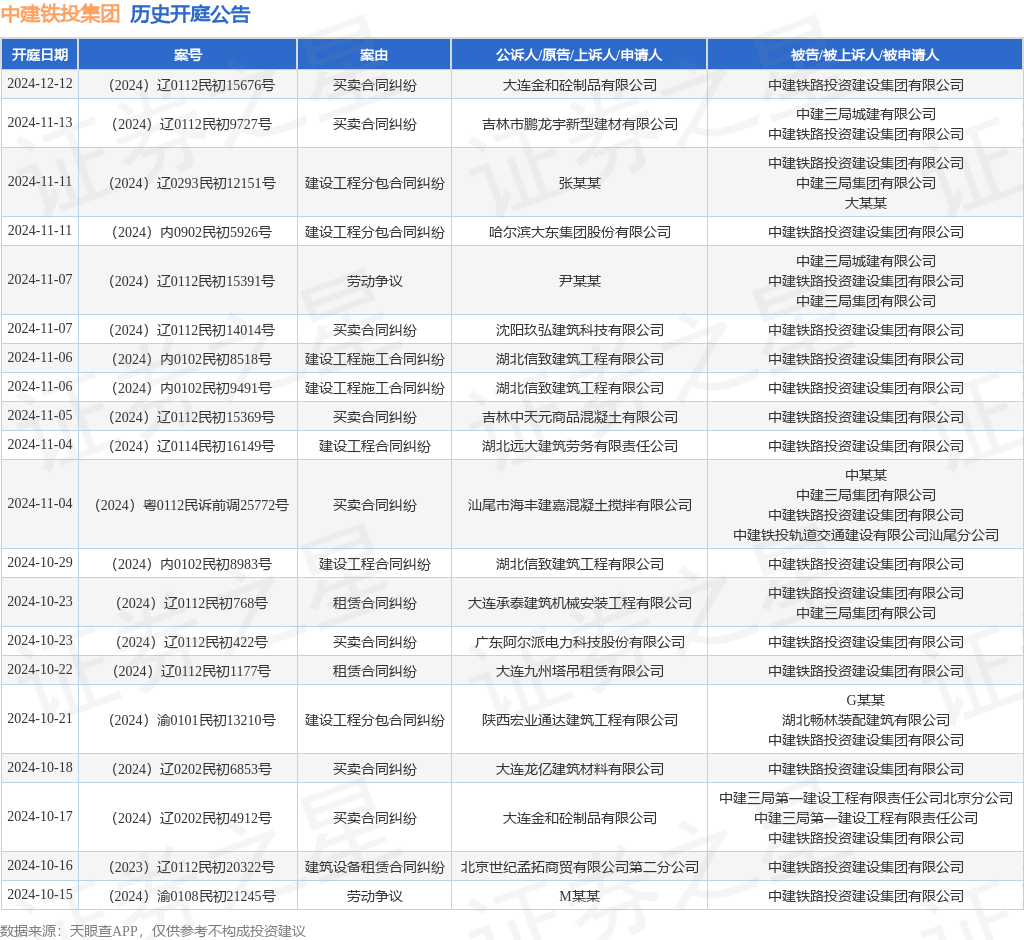This screenshot has width=1024, height=940.
Task: Click plaintiff 北京世纪孟拓商贸有限公司第二分公司
Action: coord(580,867)
